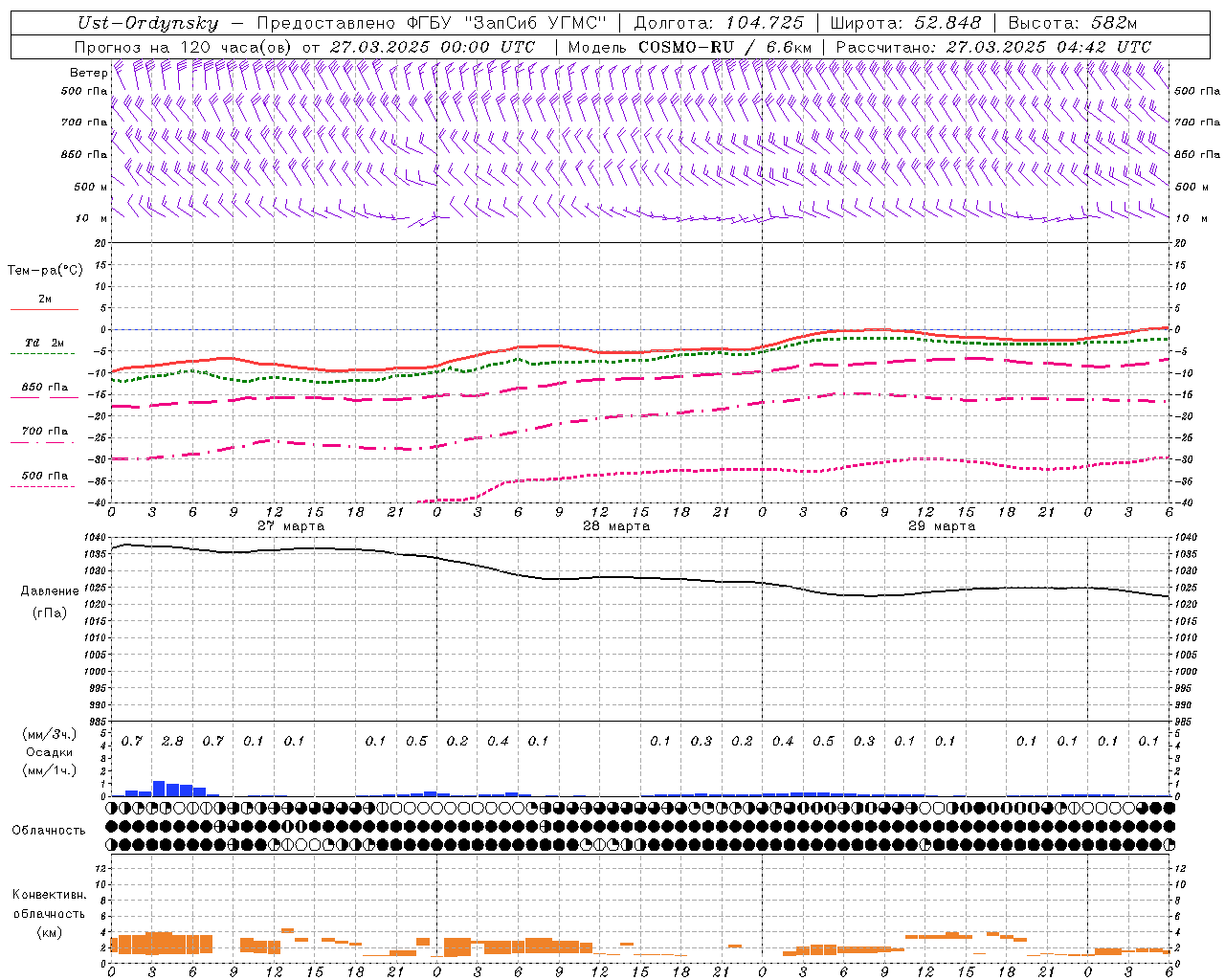Click the (мм/1ч.) precipitation unit label
Screen dimensions: 1225x980
click(49, 770)
